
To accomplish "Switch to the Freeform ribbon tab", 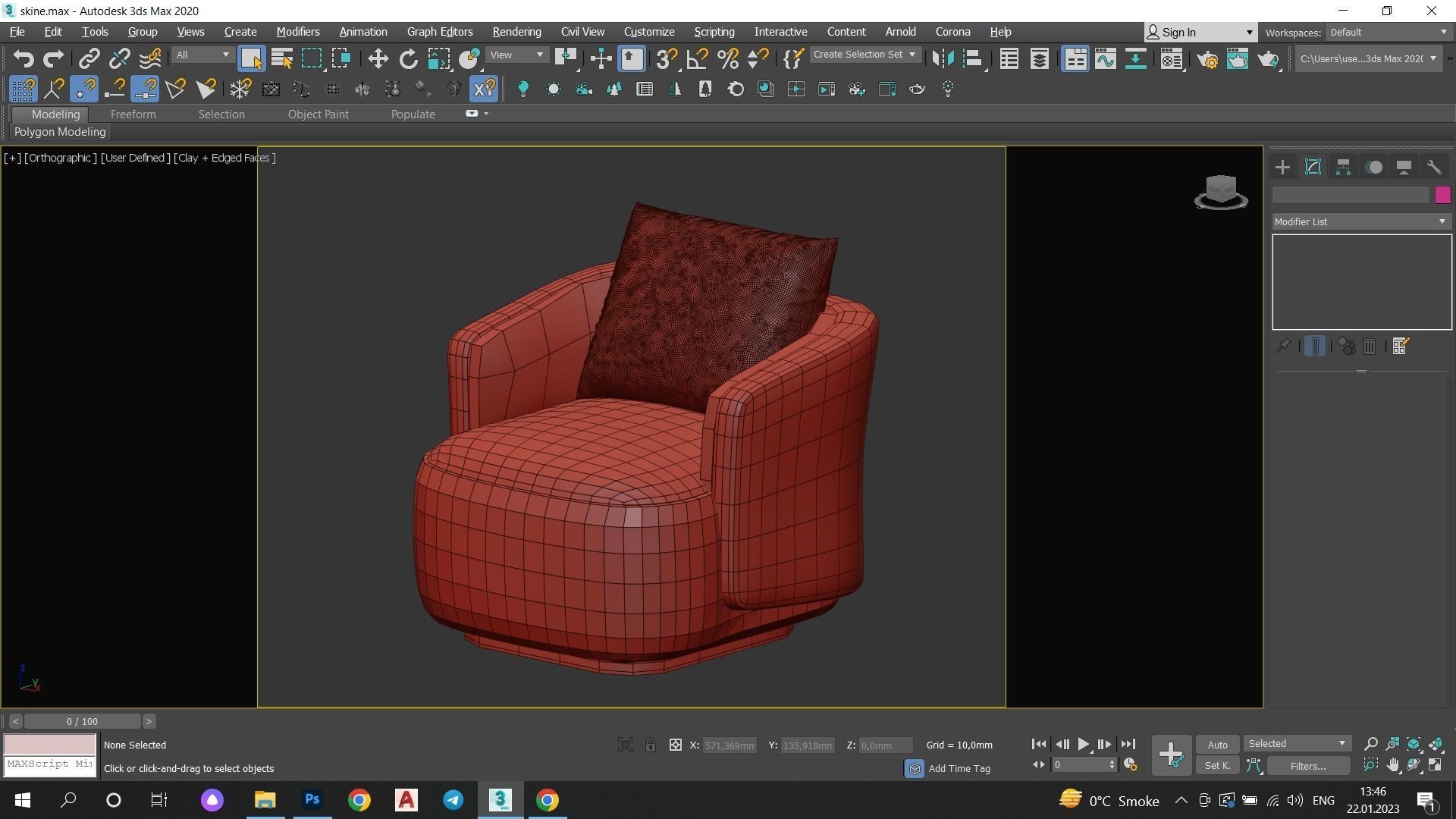I will tap(133, 115).
